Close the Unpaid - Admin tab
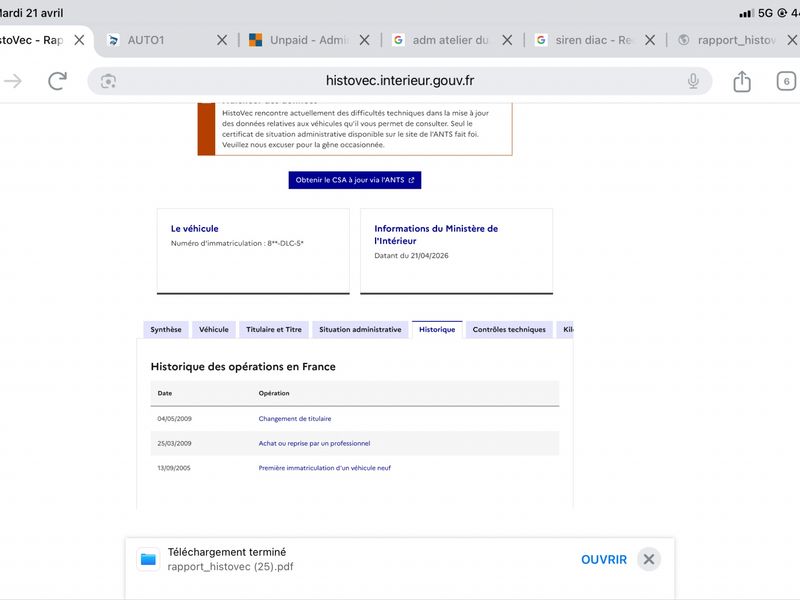 click(x=364, y=40)
